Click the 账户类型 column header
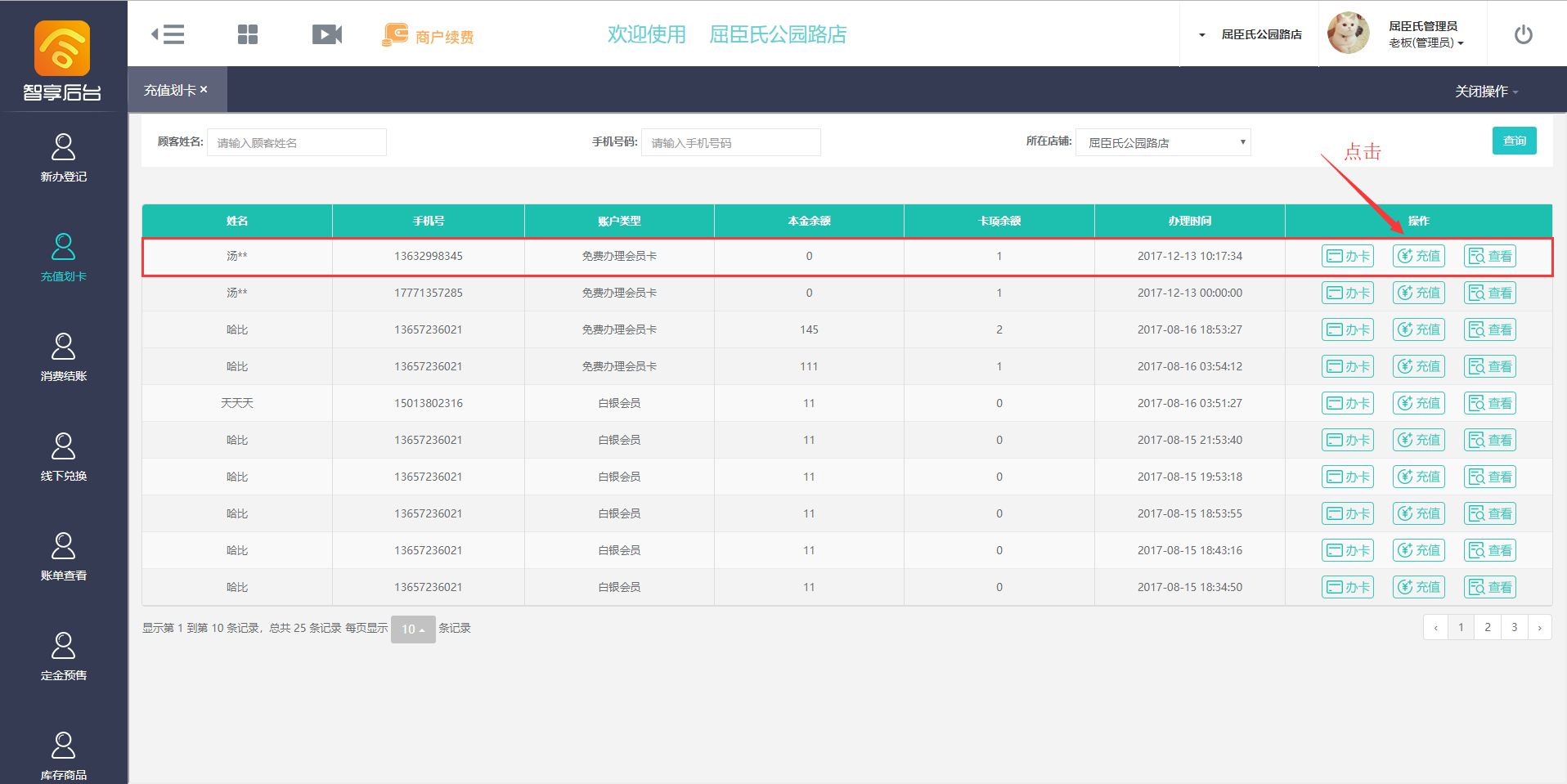 (x=619, y=221)
